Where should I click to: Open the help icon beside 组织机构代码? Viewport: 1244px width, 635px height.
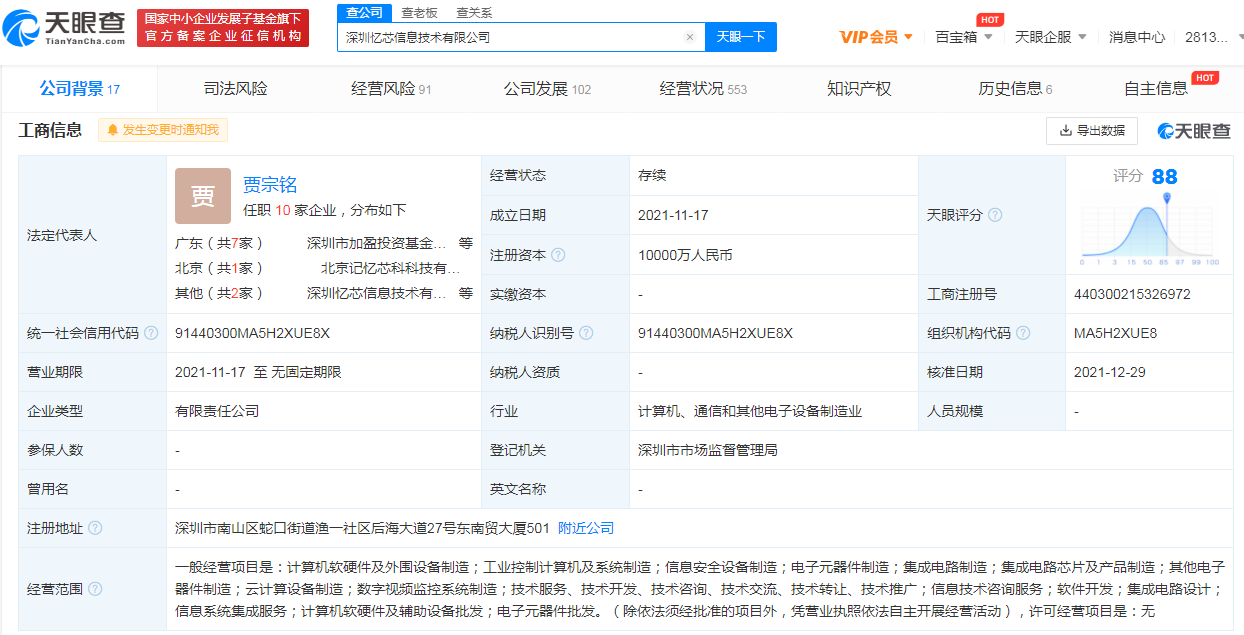pyautogui.click(x=1023, y=333)
